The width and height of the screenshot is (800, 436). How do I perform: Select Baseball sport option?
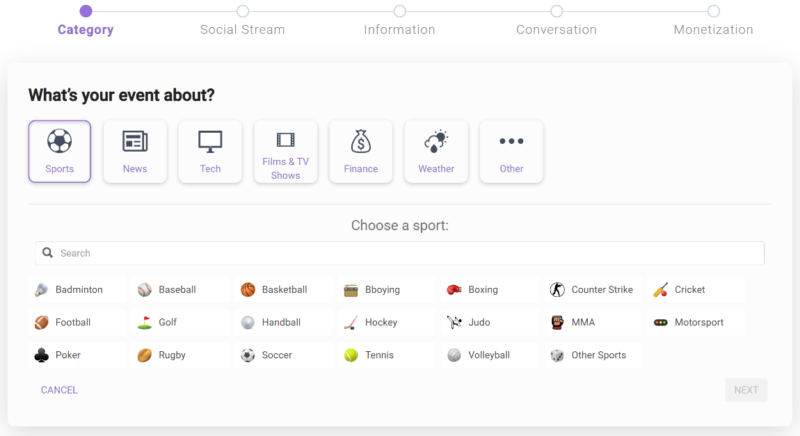point(180,290)
